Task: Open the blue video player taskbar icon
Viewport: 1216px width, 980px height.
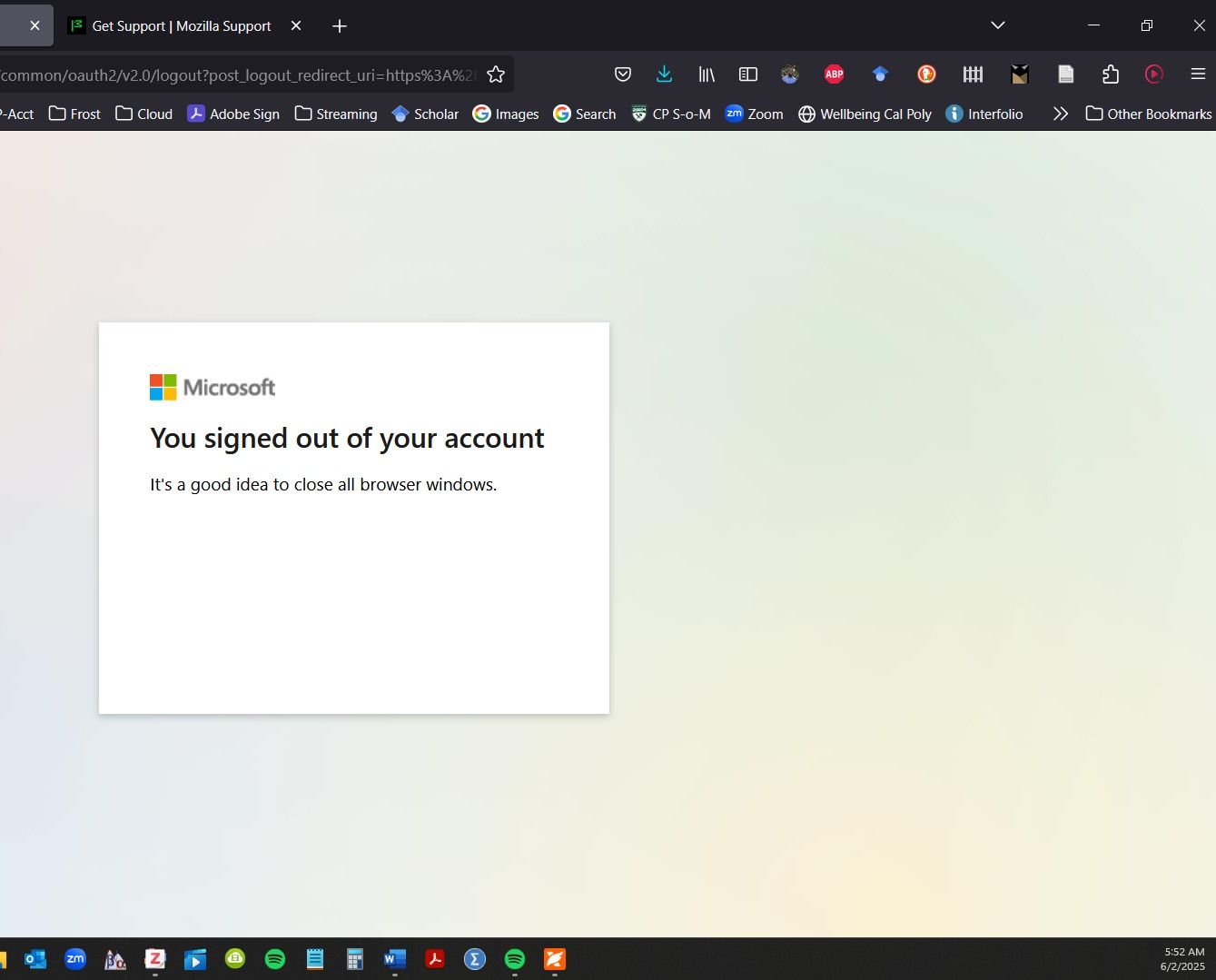Action: pyautogui.click(x=195, y=959)
